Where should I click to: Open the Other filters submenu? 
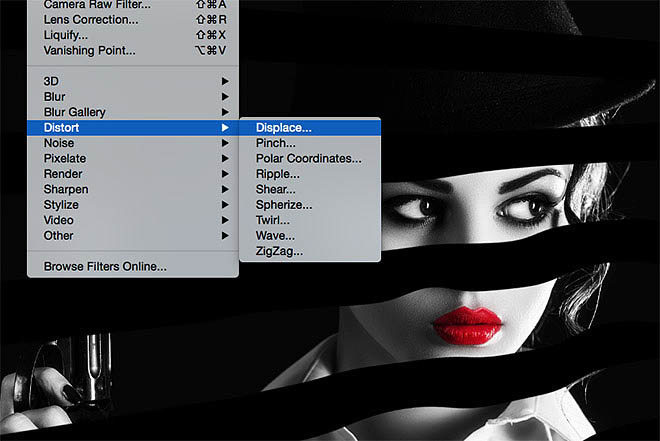tap(133, 236)
